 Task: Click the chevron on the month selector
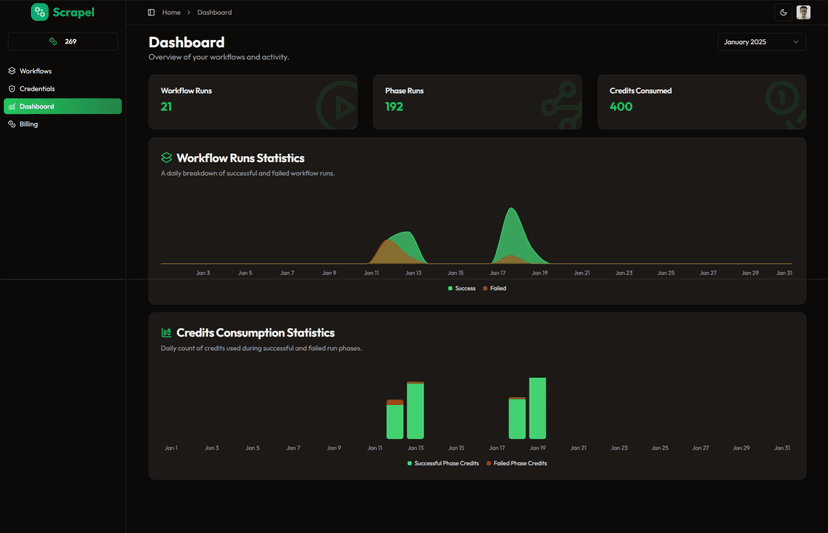click(795, 42)
